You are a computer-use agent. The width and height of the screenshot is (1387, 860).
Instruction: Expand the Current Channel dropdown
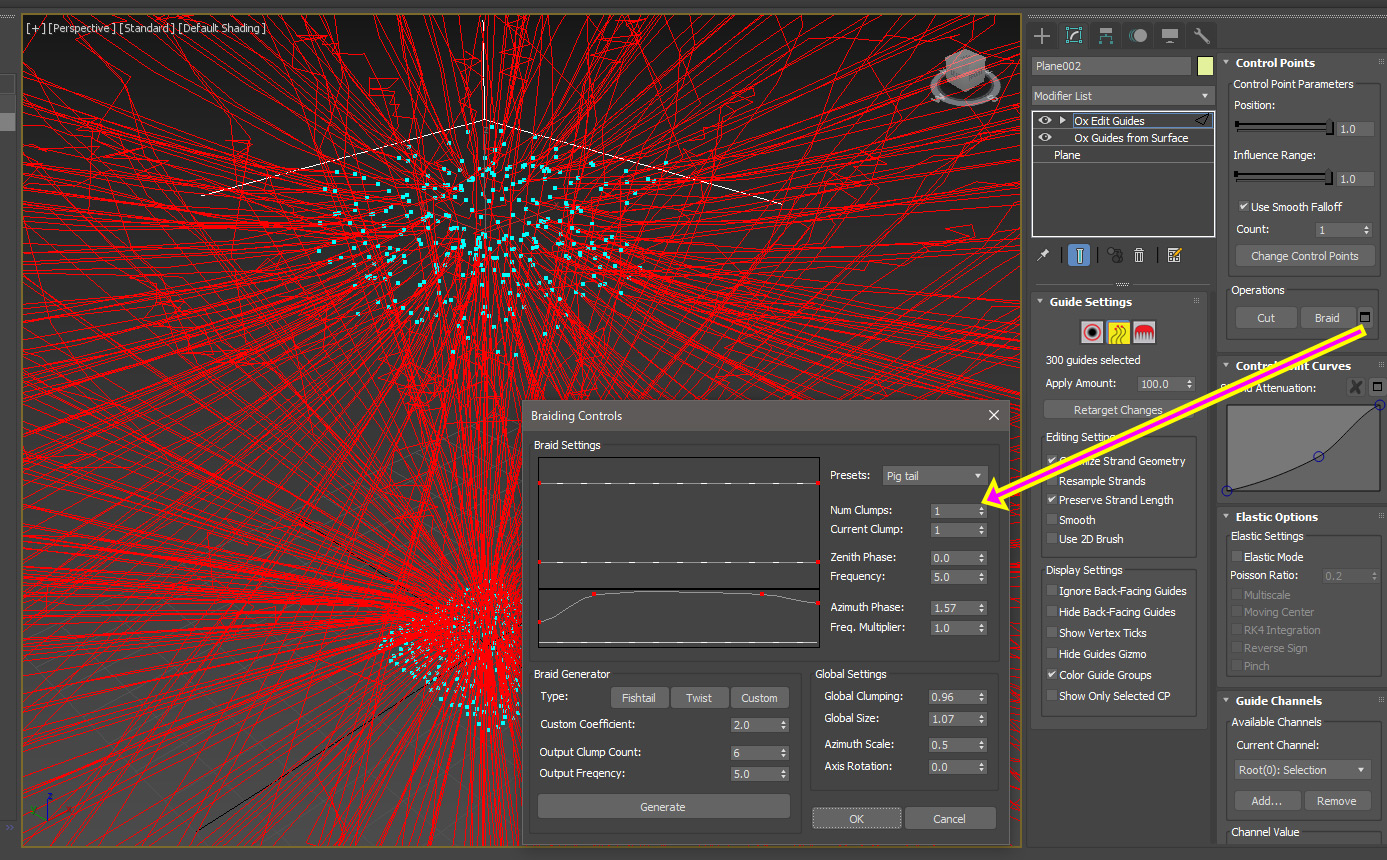coord(1301,770)
